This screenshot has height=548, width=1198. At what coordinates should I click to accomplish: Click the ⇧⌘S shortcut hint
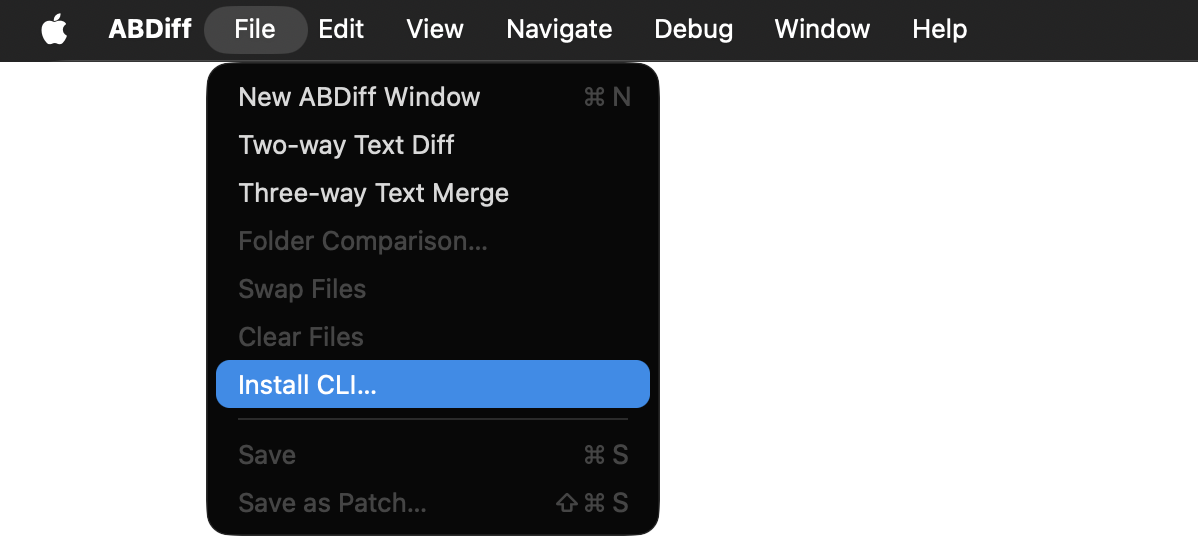[x=592, y=503]
